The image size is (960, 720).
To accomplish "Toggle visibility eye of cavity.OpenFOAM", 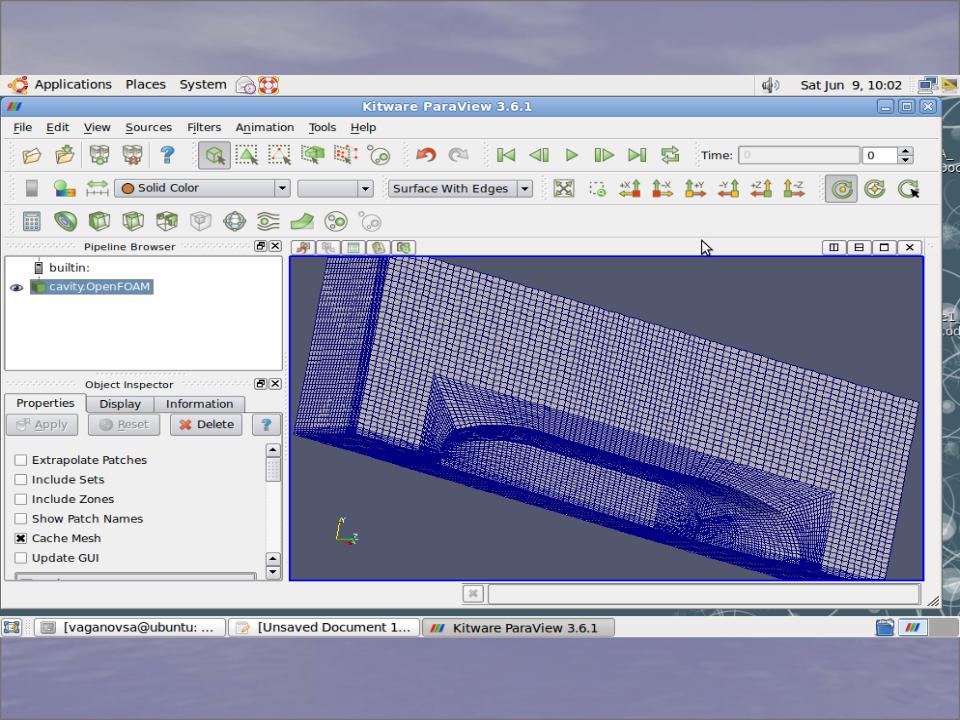I will (x=17, y=287).
